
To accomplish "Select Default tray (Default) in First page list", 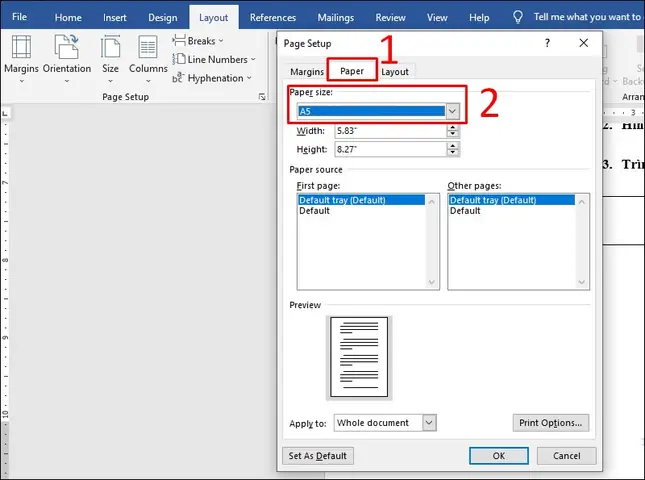I will click(361, 200).
